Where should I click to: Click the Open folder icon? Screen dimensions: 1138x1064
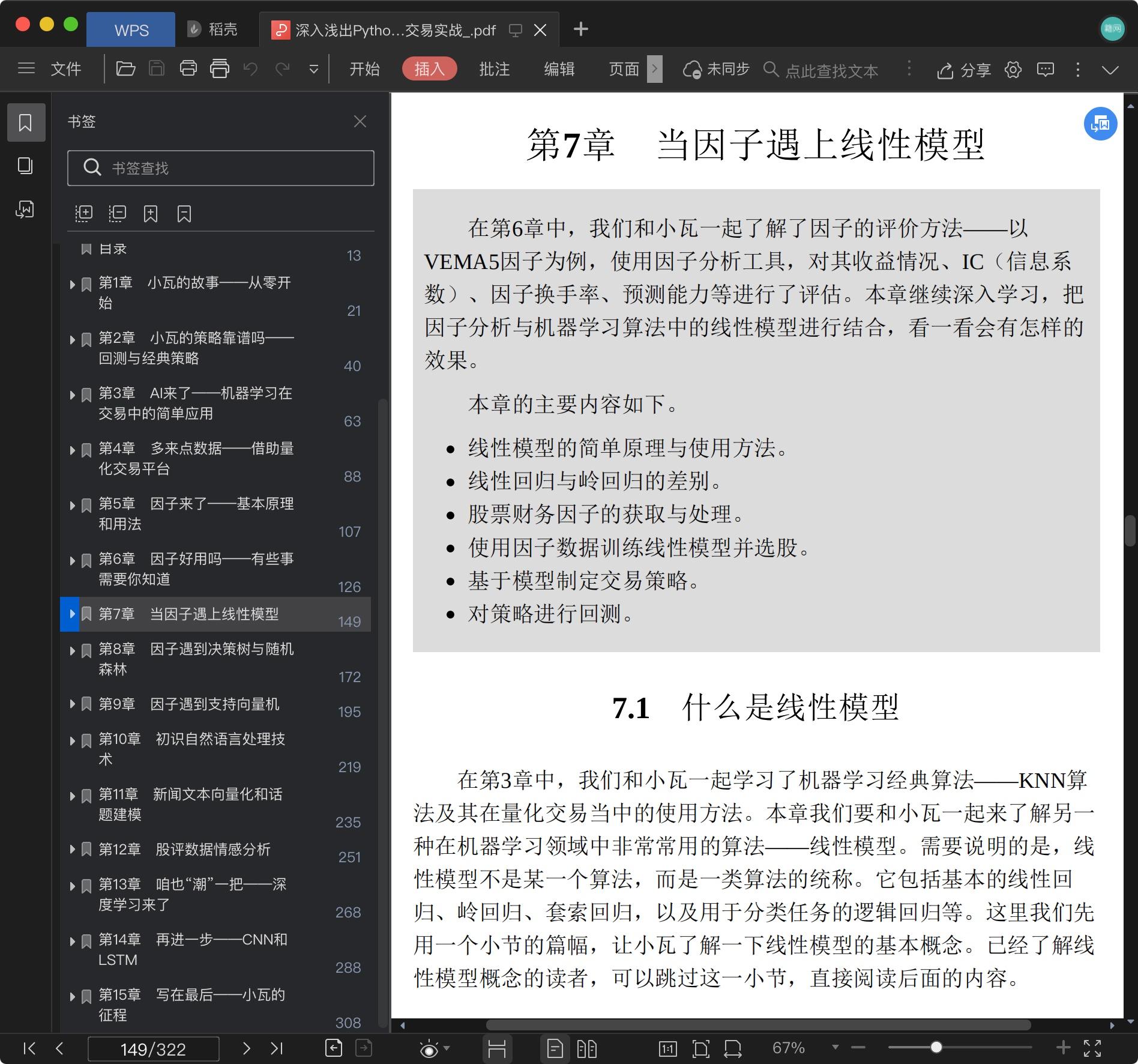125,68
